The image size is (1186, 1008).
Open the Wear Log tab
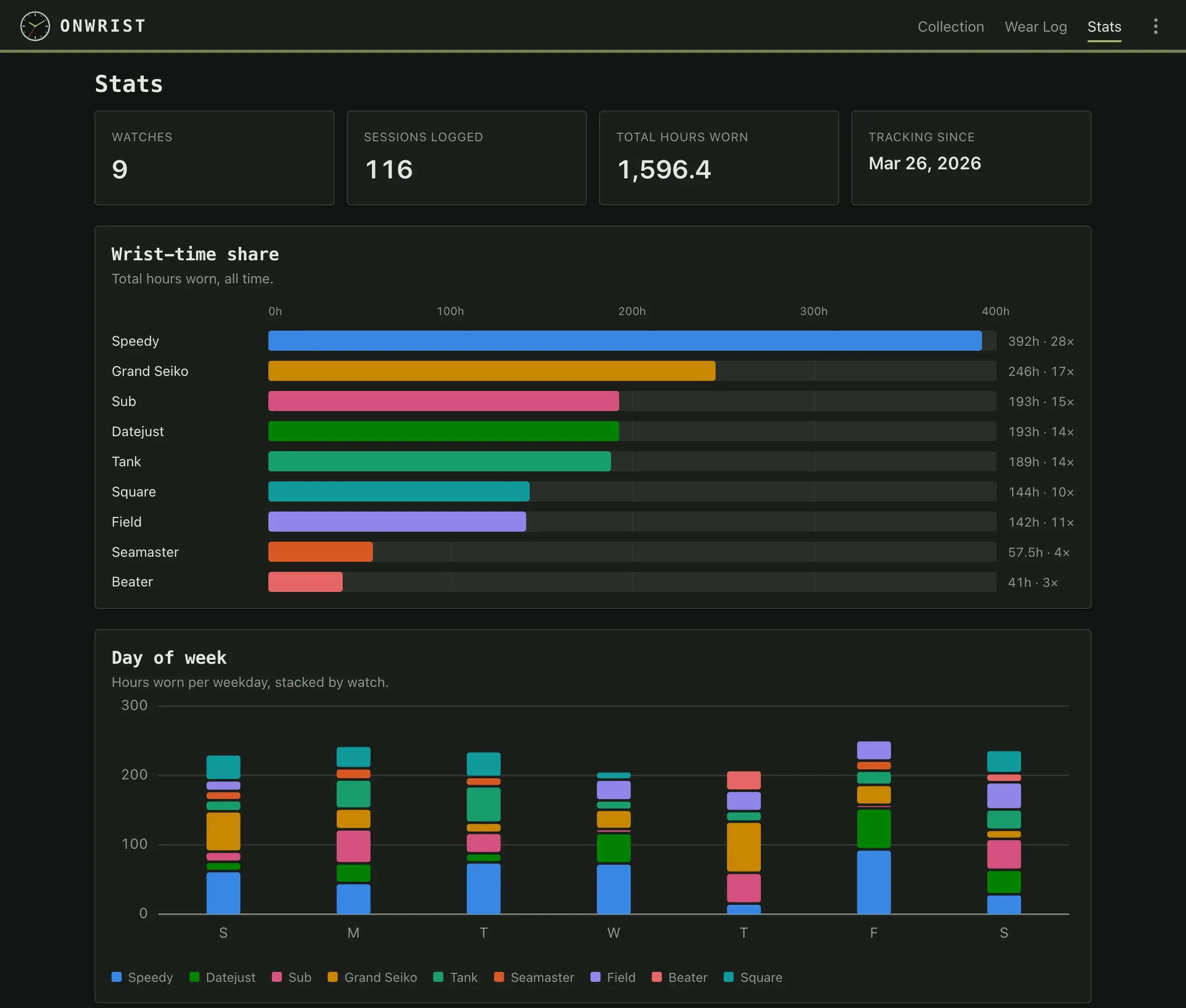[x=1035, y=27]
